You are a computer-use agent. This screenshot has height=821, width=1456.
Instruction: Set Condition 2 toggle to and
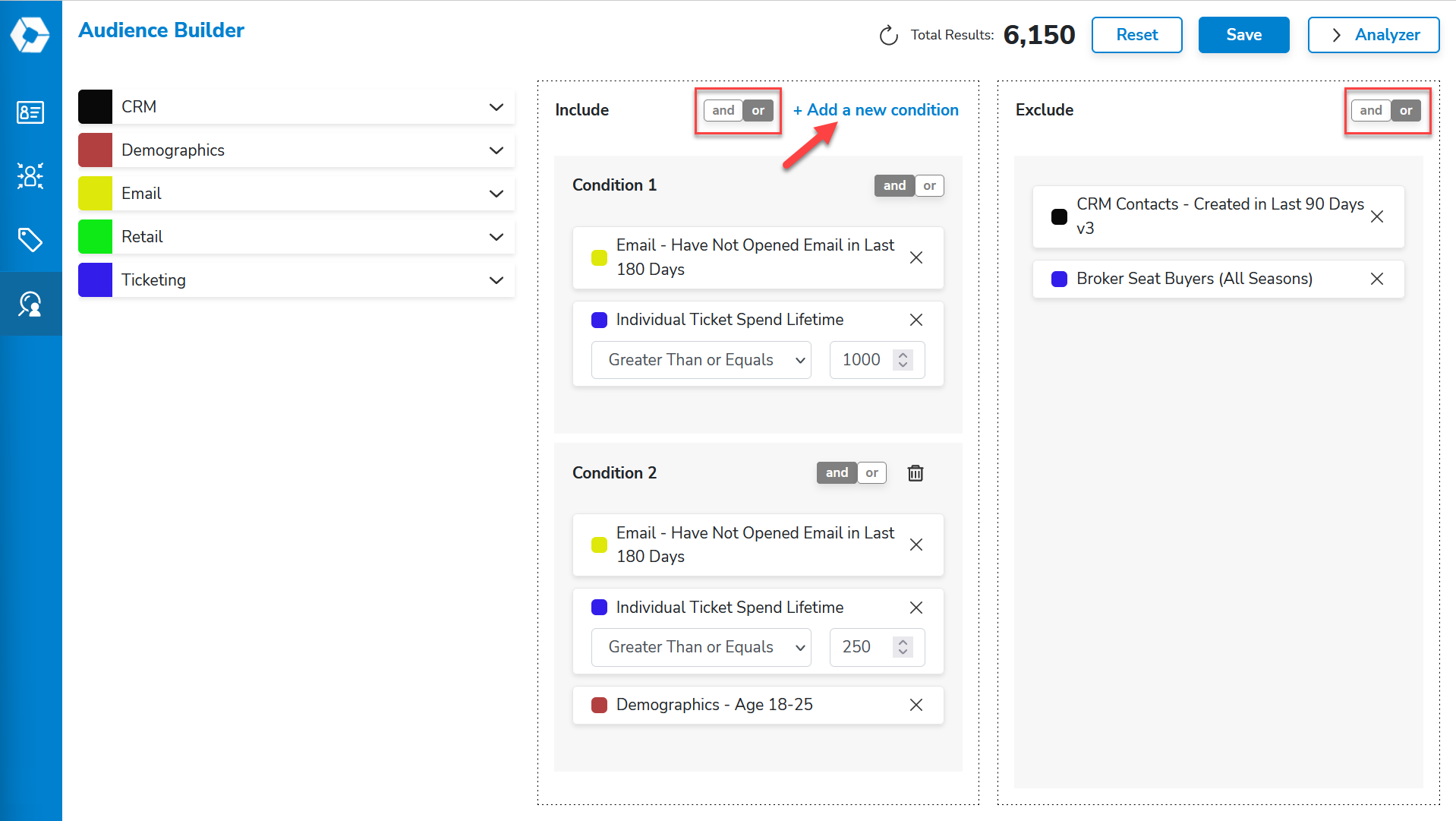point(837,472)
